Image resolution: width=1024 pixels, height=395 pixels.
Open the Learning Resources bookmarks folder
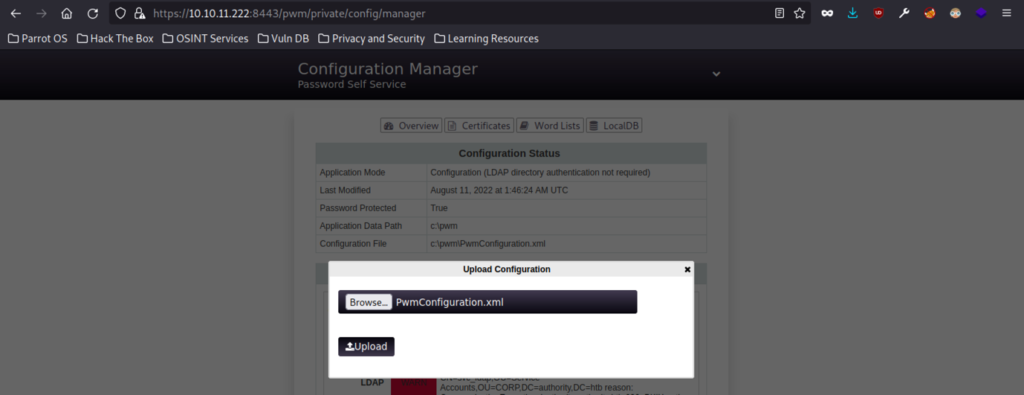point(486,39)
